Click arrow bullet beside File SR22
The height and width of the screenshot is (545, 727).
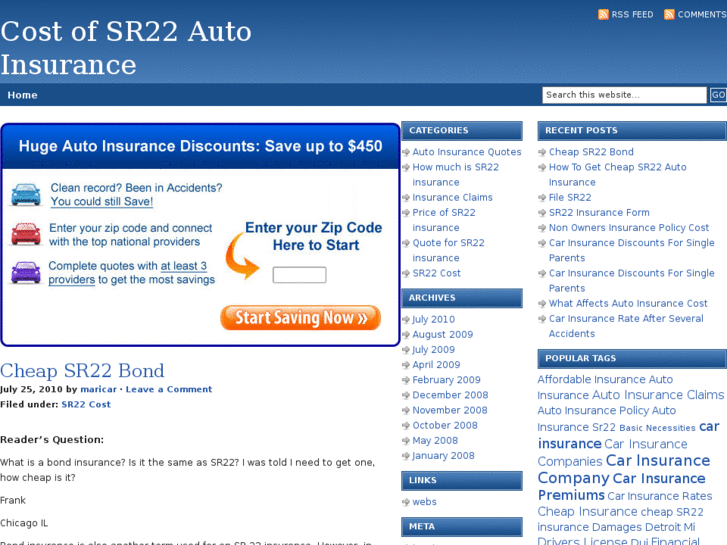[x=542, y=198]
